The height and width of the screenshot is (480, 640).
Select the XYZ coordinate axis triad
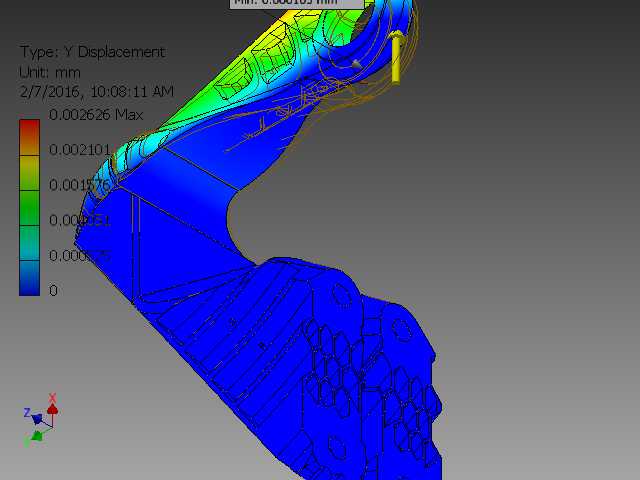pos(40,420)
